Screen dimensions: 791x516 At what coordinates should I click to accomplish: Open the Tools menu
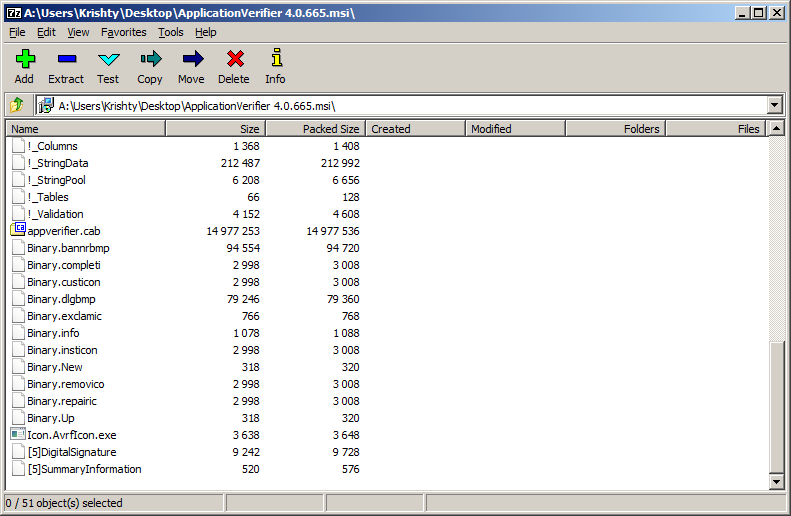(x=171, y=32)
